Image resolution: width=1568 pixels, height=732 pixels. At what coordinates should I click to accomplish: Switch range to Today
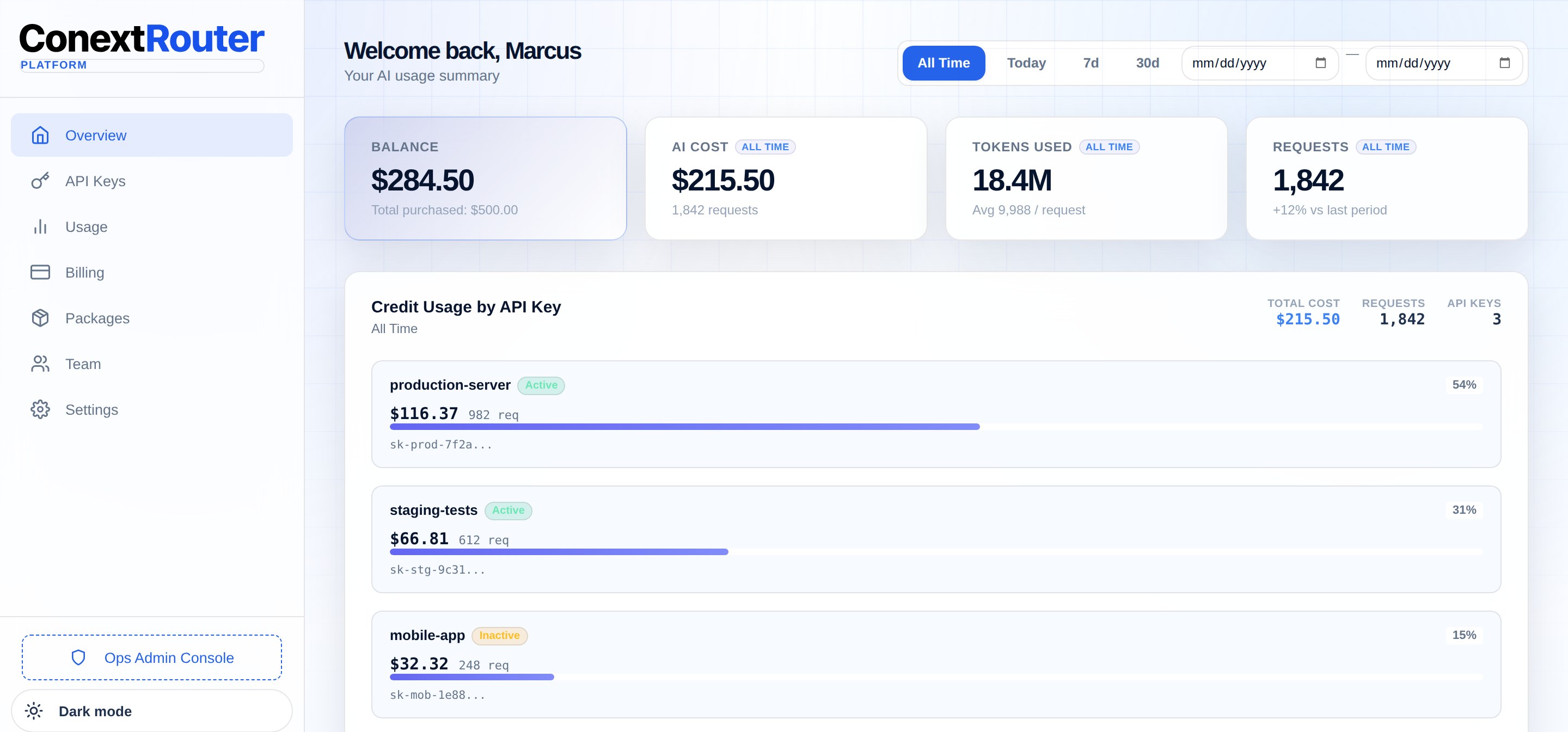pyautogui.click(x=1026, y=63)
